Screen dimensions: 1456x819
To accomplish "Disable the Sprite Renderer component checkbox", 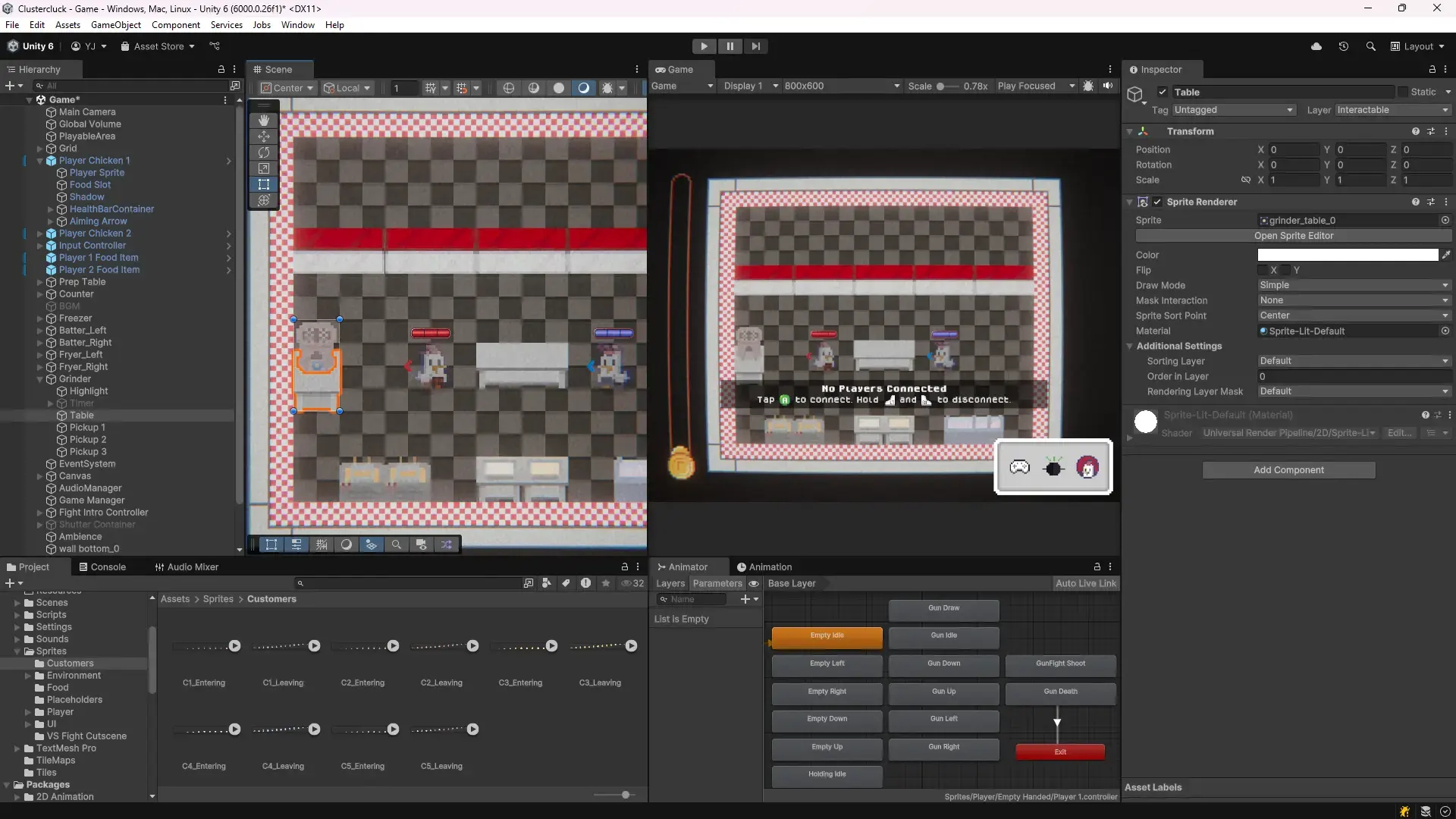I will pyautogui.click(x=1157, y=202).
